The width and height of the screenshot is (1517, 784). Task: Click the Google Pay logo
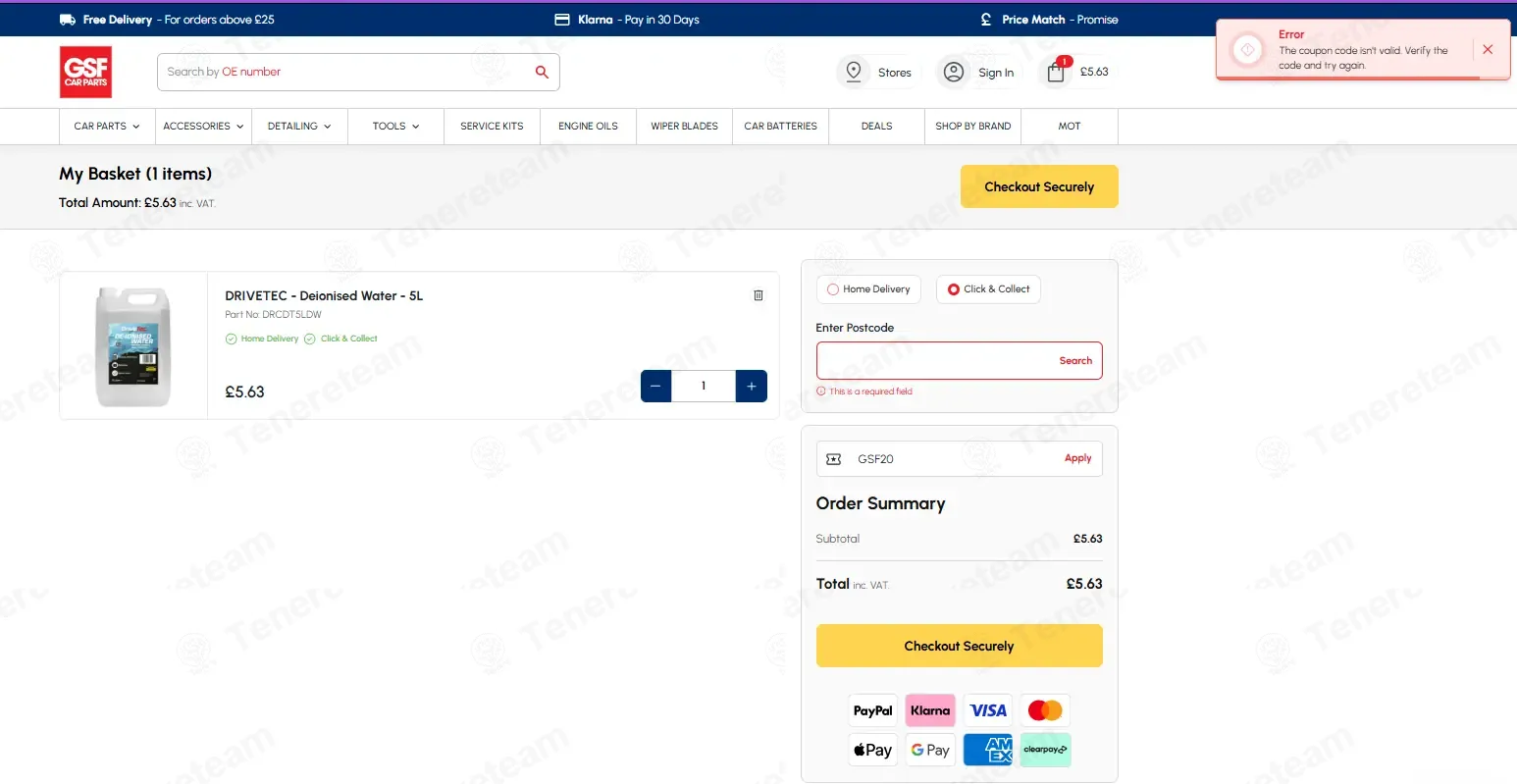(930, 750)
